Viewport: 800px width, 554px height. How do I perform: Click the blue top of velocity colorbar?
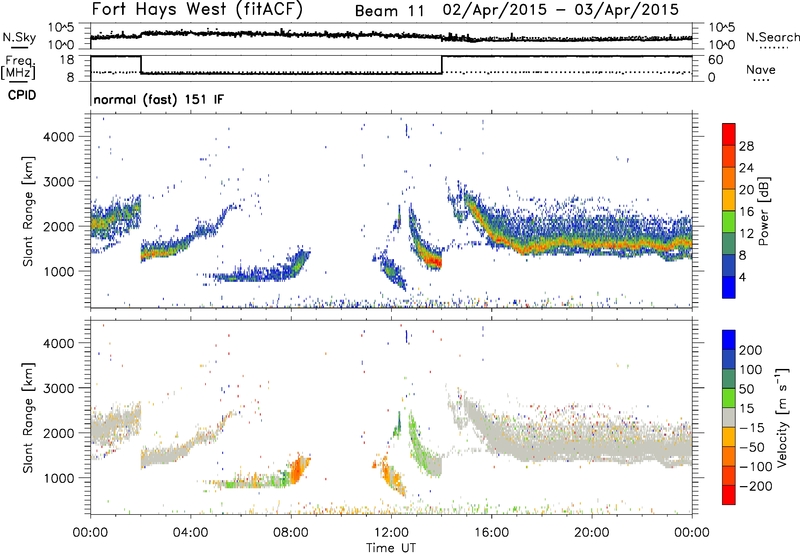729,340
